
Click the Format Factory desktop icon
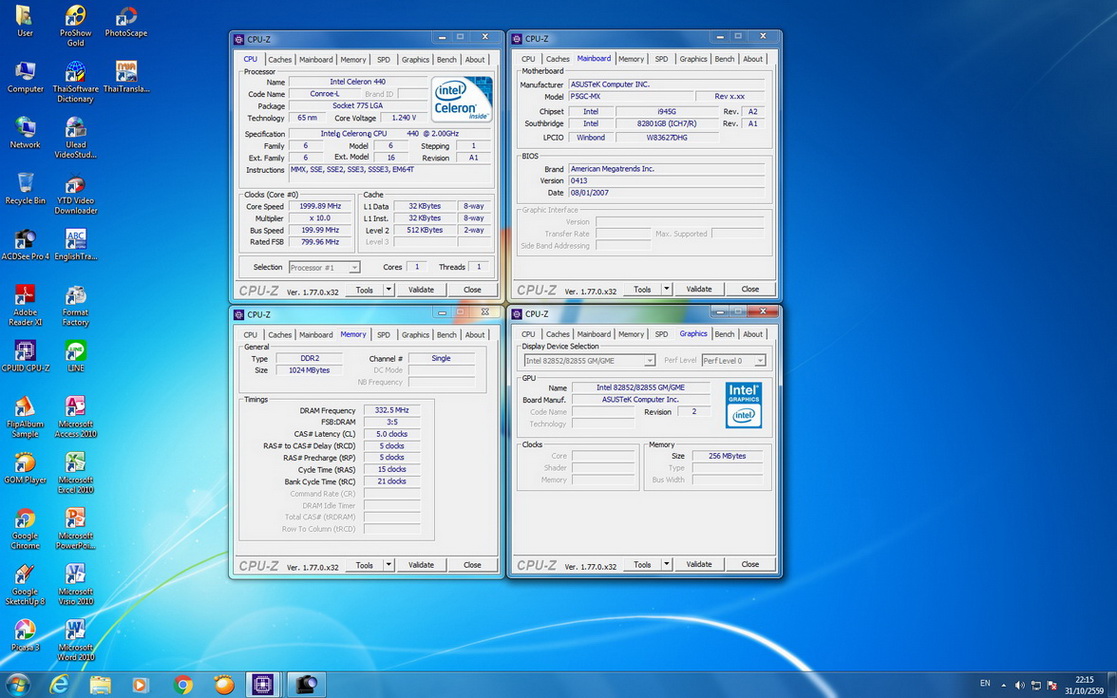76,306
